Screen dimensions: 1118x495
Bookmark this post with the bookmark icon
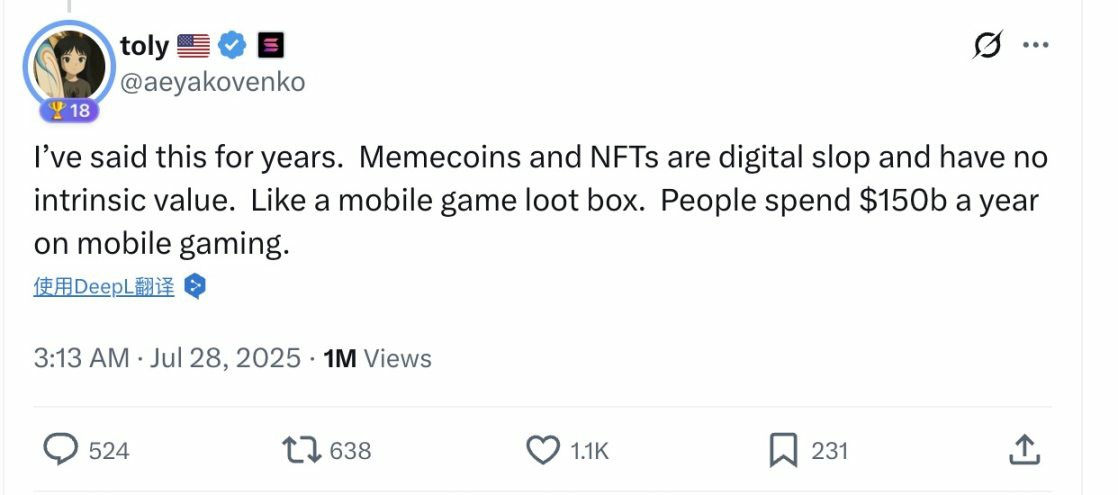[782, 451]
